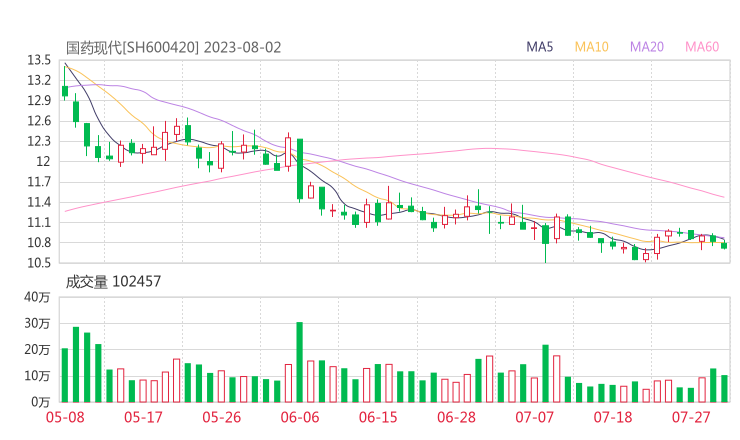Click the 11.1 price axis value

(x=39, y=222)
